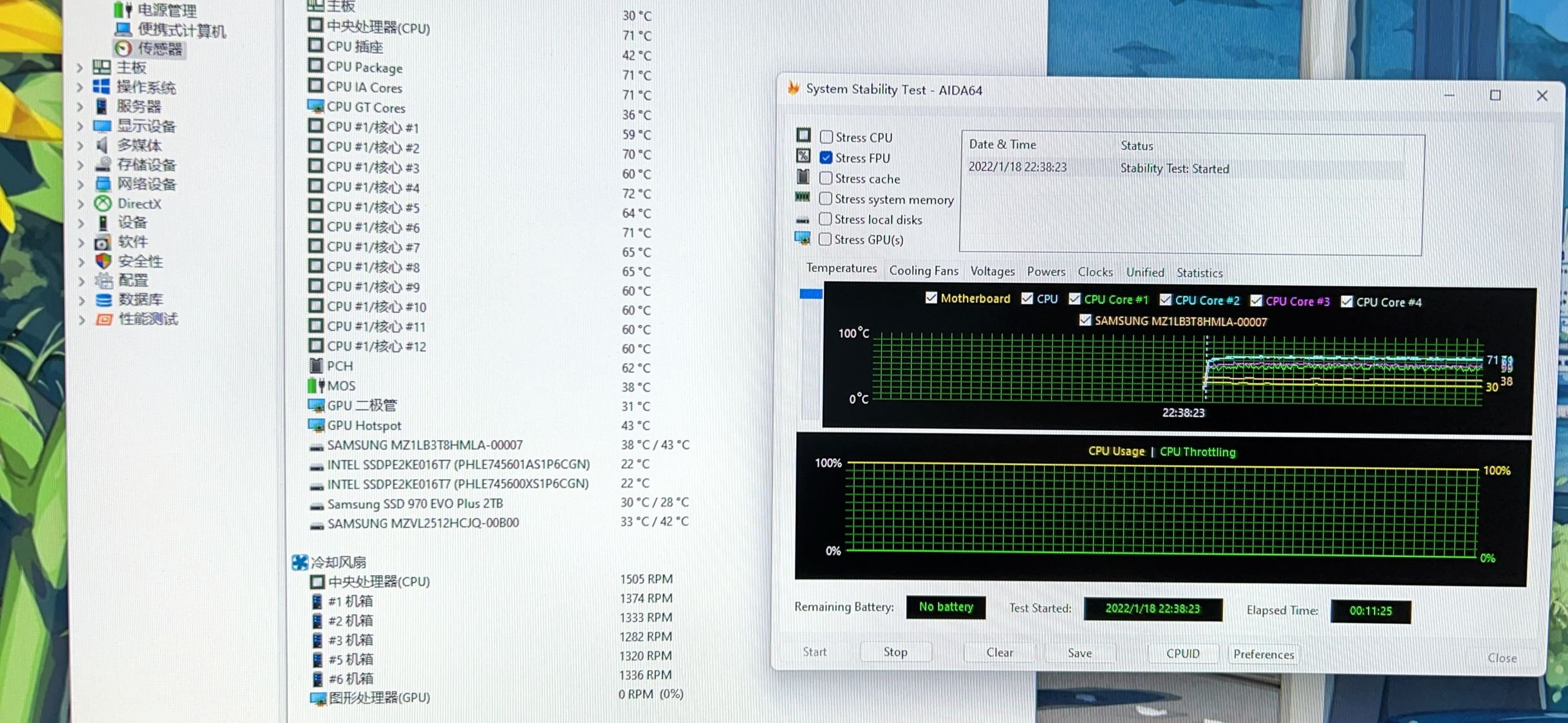Click the CPU Usage graph legend label
Image resolution: width=1568 pixels, height=723 pixels.
[1116, 451]
